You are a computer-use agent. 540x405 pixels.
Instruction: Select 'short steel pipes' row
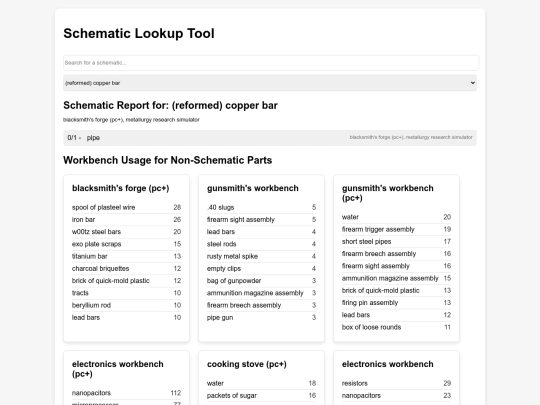click(396, 241)
